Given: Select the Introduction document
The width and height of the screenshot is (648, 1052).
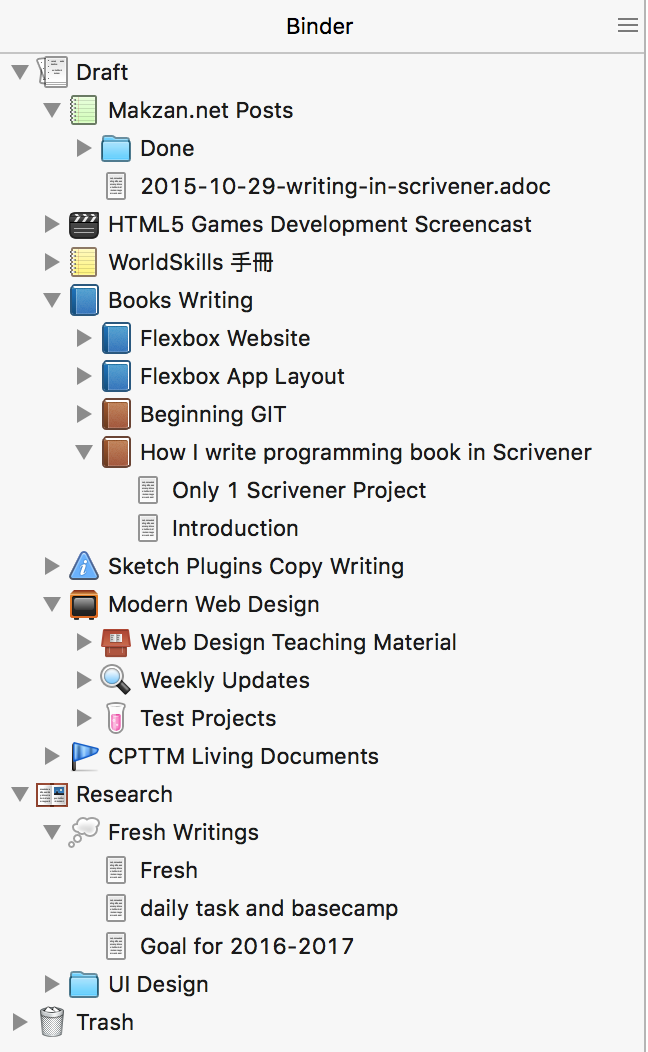Looking at the screenshot, I should [235, 528].
